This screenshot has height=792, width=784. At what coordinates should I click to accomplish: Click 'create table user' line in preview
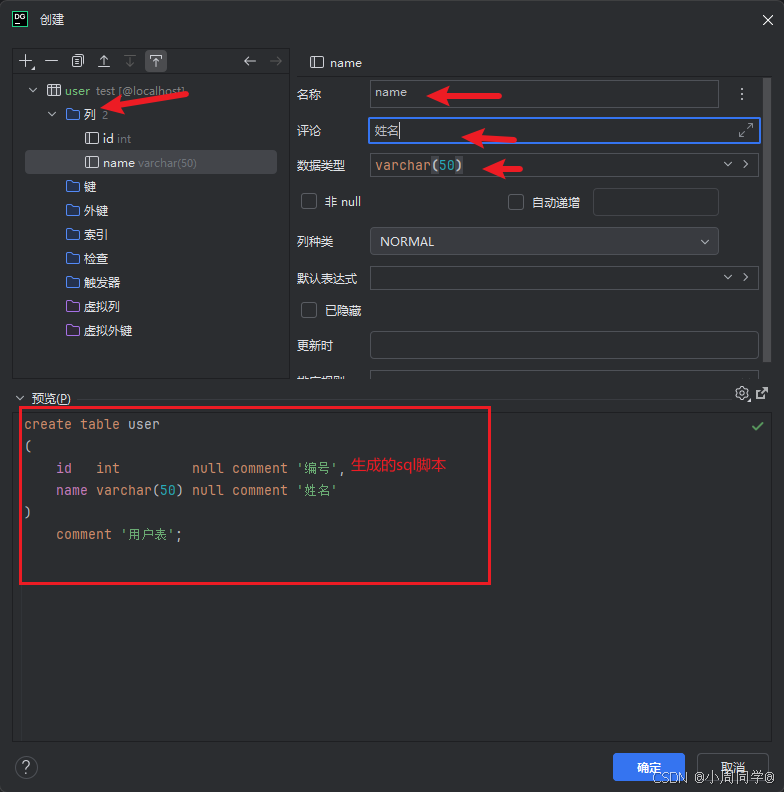point(92,424)
